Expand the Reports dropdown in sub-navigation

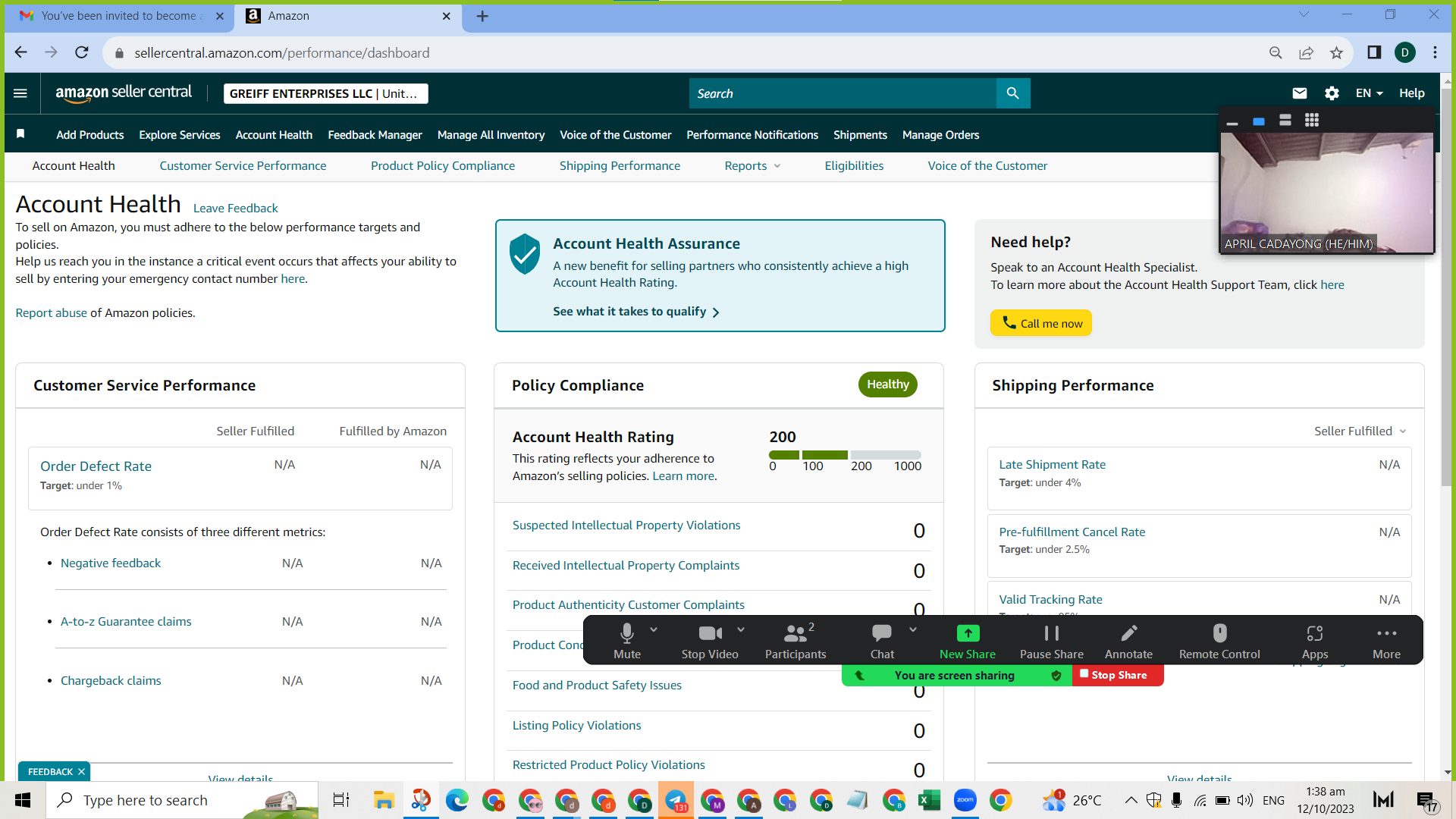pos(752,165)
